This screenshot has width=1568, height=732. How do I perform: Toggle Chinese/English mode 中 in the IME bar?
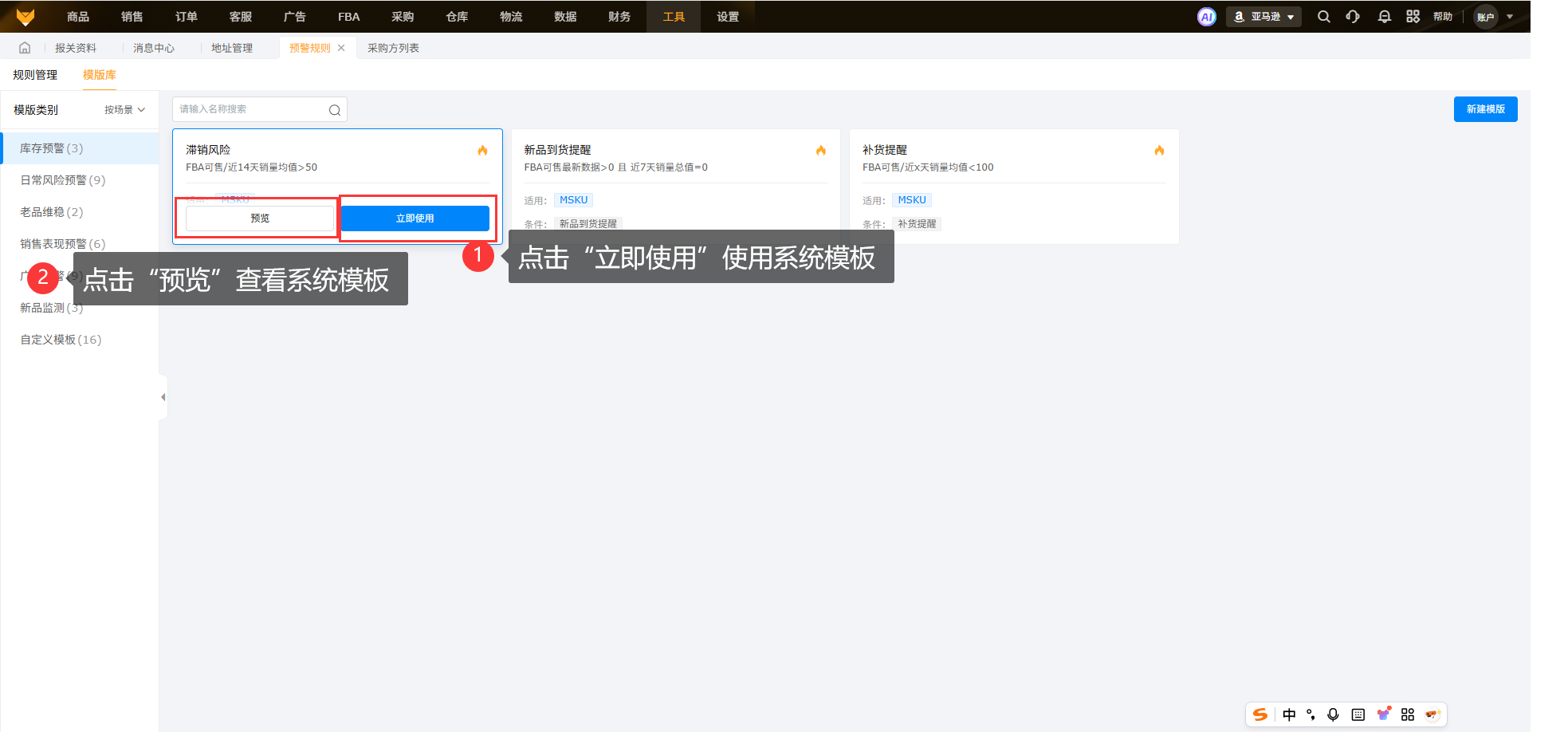pyautogui.click(x=1289, y=714)
